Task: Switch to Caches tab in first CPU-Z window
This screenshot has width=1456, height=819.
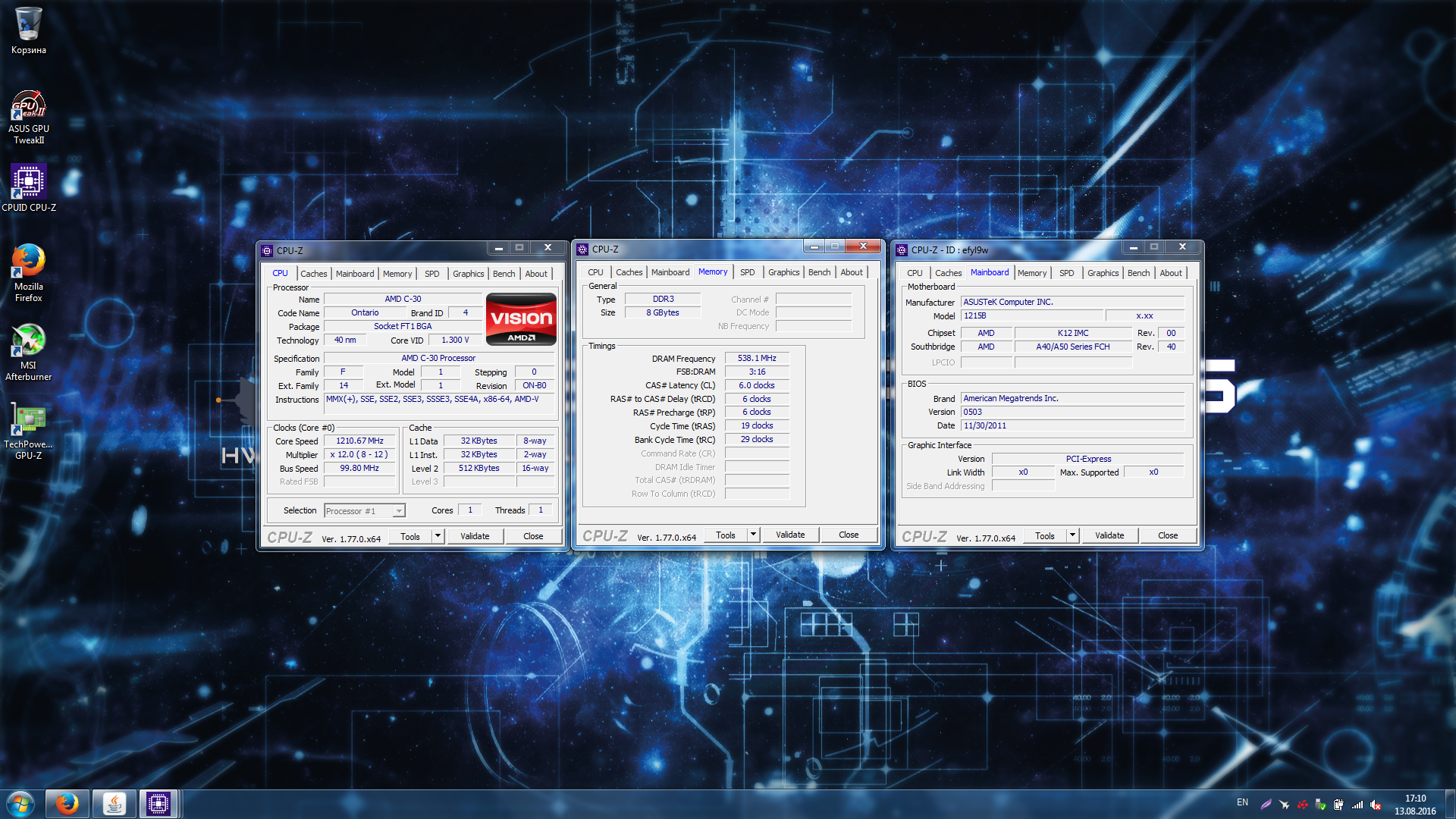Action: coord(313,274)
